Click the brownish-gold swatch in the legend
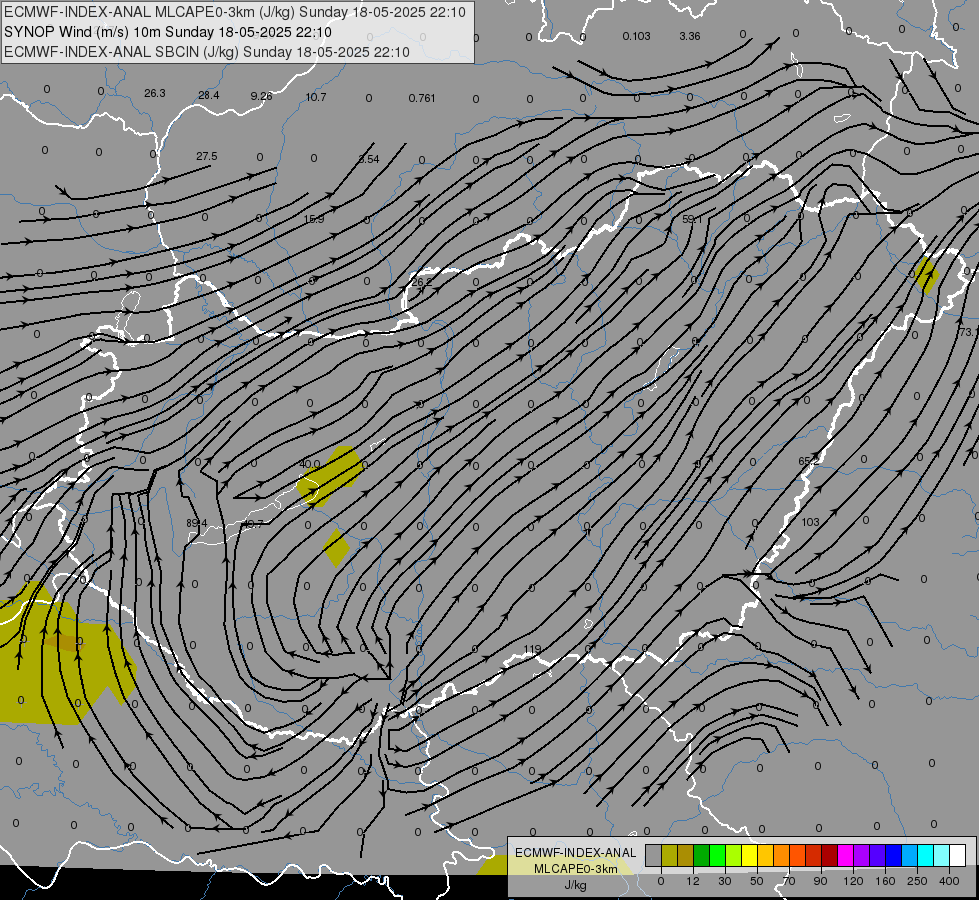Viewport: 979px width, 900px height. (x=686, y=856)
